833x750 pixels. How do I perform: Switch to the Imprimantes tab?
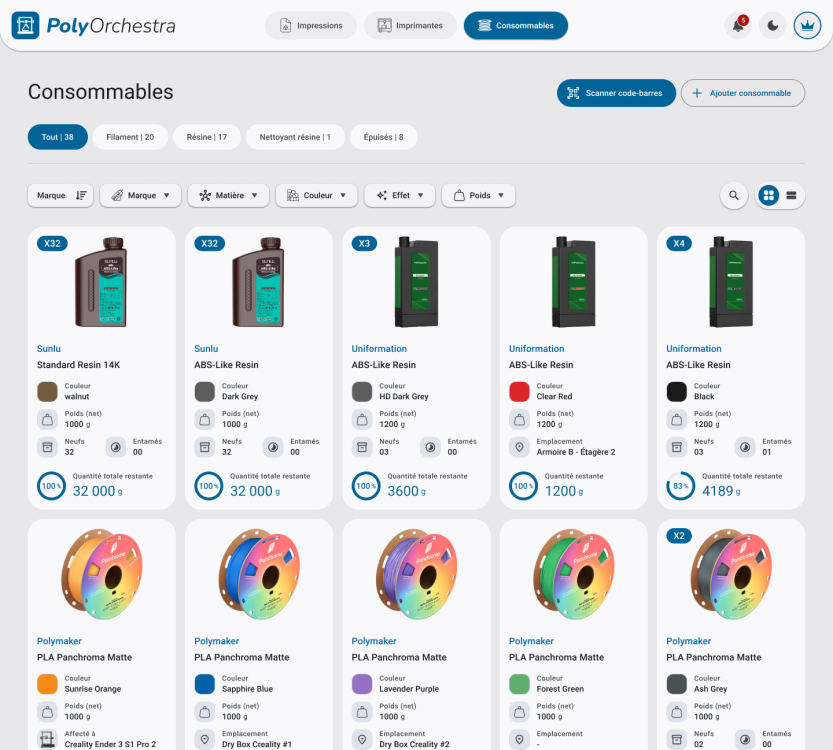point(410,25)
